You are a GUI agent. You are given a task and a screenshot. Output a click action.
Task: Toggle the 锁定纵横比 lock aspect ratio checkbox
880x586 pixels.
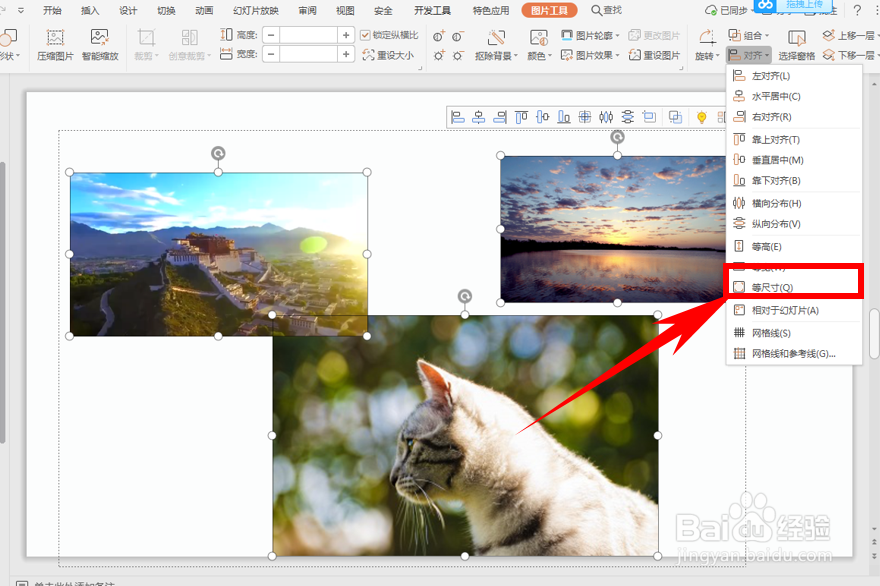[x=365, y=35]
